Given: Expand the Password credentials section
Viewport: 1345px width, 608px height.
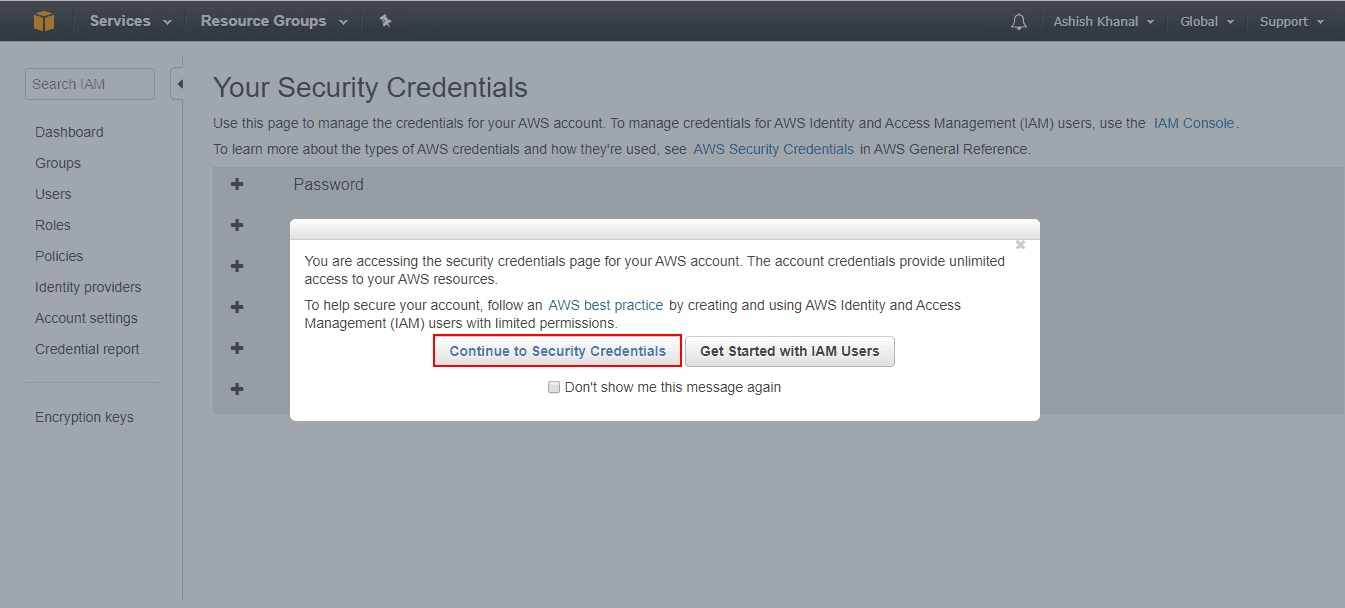Looking at the screenshot, I should coord(237,184).
